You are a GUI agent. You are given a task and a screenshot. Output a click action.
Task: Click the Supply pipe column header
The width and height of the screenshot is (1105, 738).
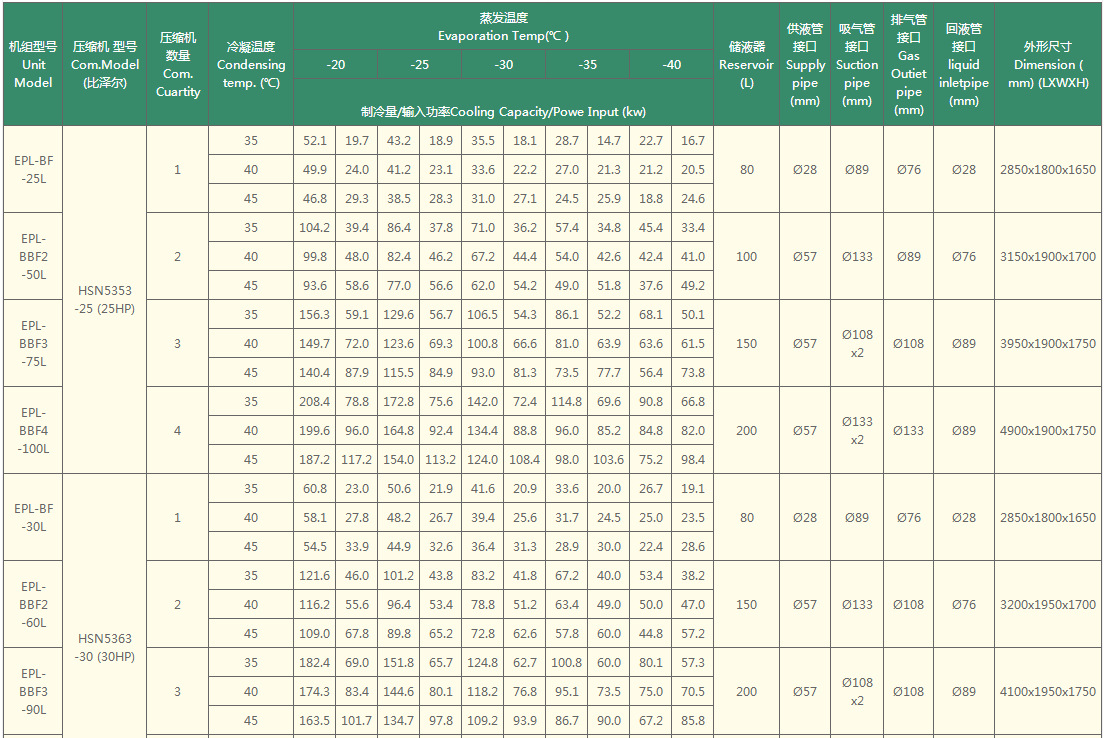[x=805, y=64]
